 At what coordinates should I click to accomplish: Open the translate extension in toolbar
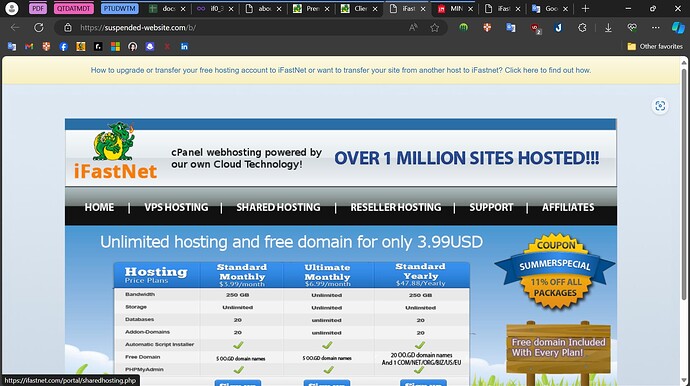(x=510, y=27)
